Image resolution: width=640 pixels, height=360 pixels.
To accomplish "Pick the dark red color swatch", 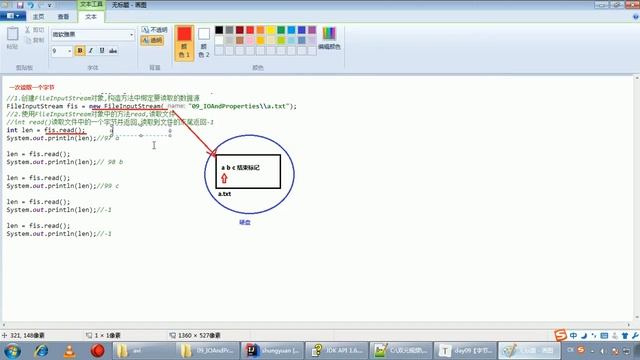I will point(240,30).
